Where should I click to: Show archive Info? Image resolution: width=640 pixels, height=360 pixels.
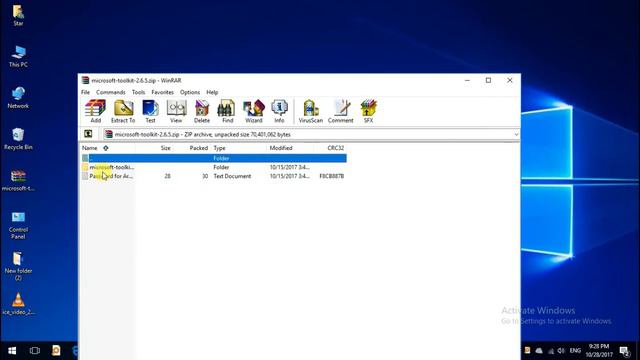(x=279, y=111)
